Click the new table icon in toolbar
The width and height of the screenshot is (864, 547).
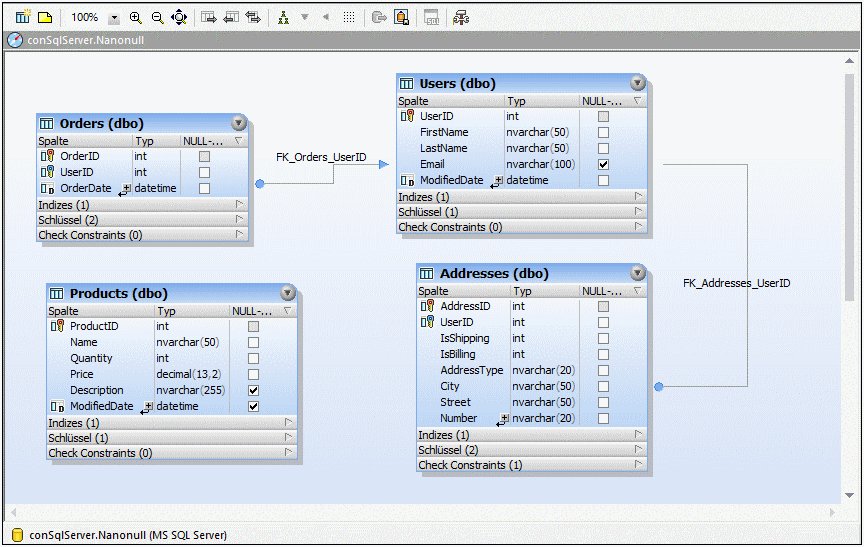(23, 18)
